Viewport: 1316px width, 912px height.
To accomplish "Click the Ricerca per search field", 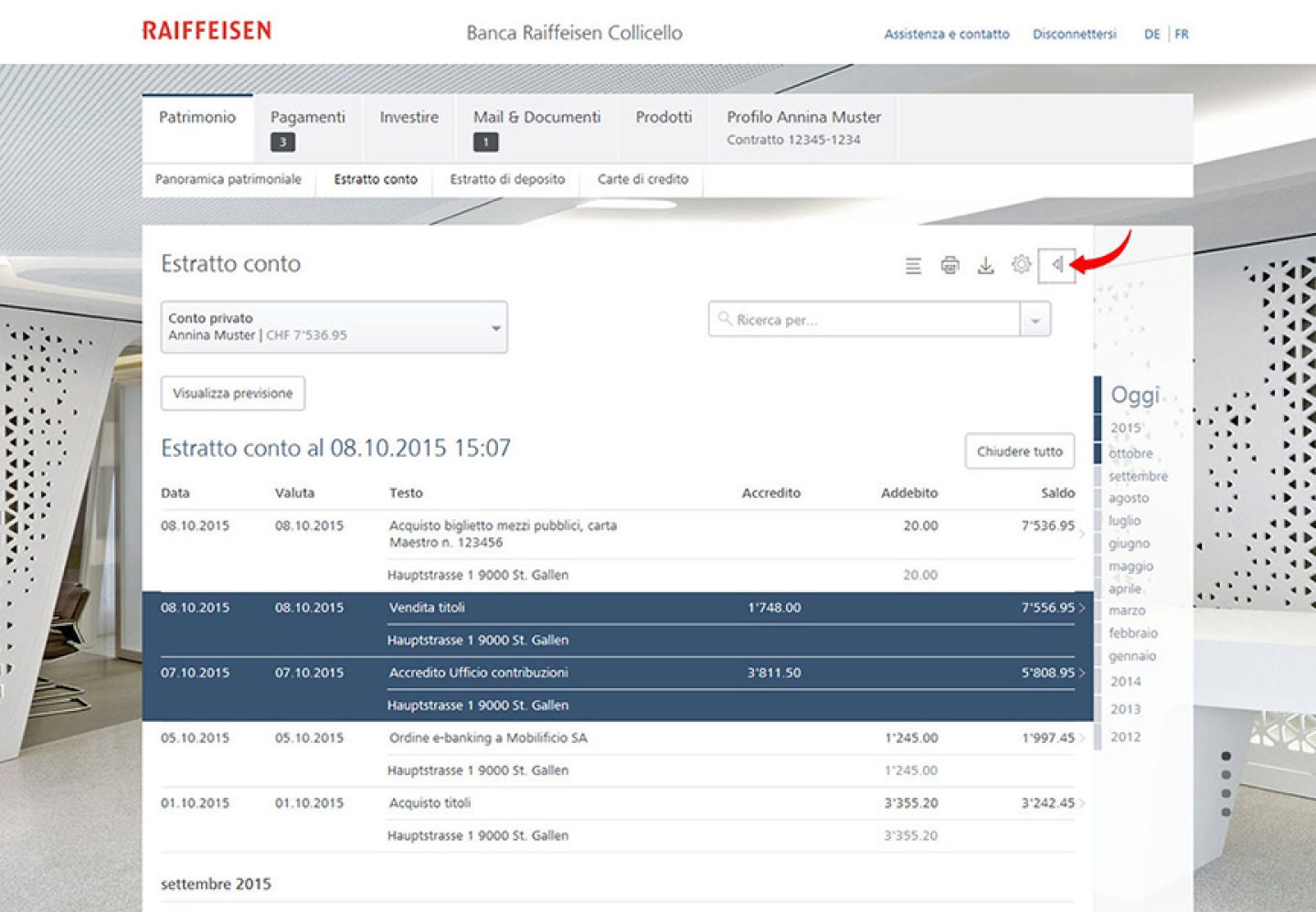I will [868, 320].
